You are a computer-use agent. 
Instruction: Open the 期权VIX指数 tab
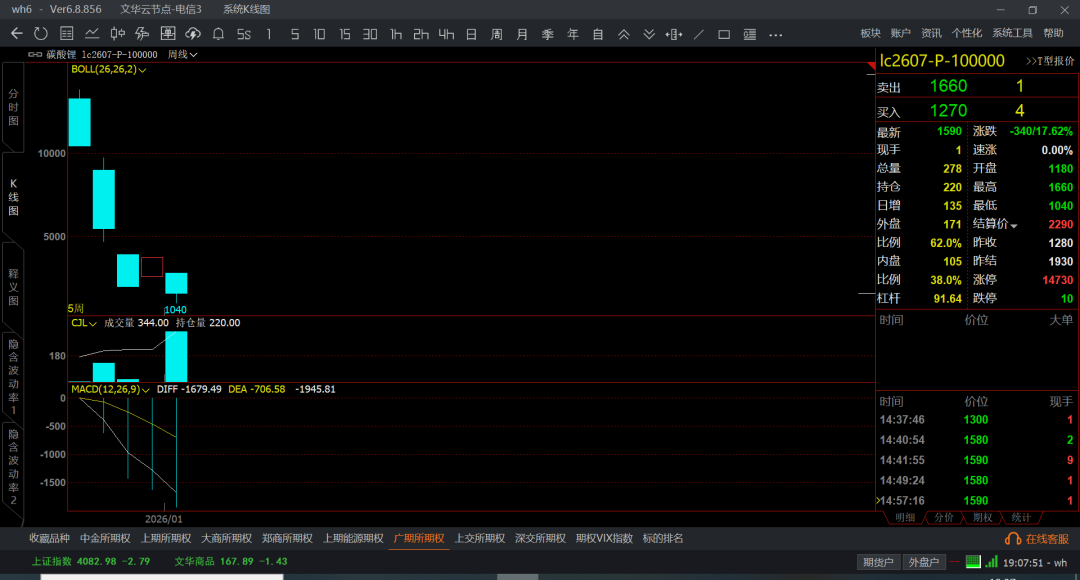click(604, 539)
